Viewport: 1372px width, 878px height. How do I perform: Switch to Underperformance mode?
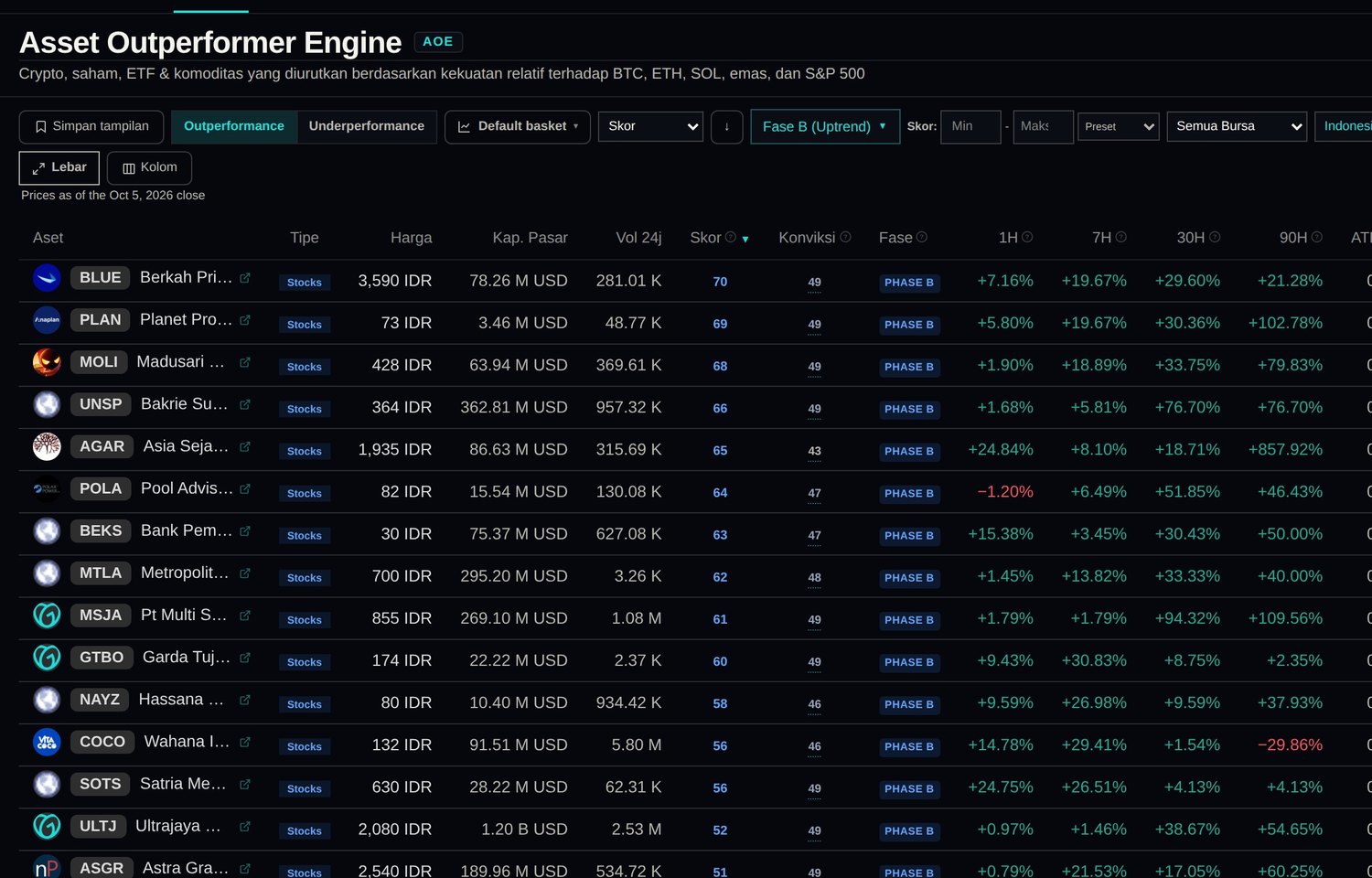click(367, 126)
